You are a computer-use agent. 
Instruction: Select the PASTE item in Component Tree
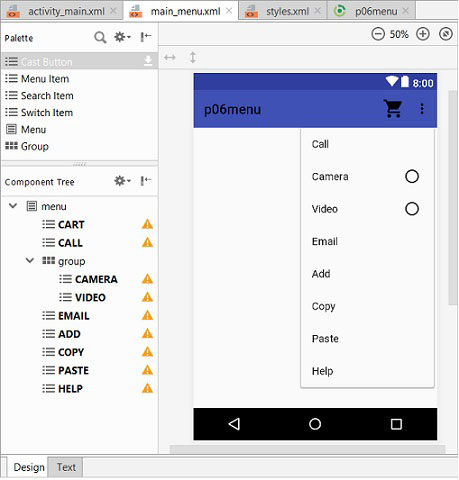coord(73,370)
